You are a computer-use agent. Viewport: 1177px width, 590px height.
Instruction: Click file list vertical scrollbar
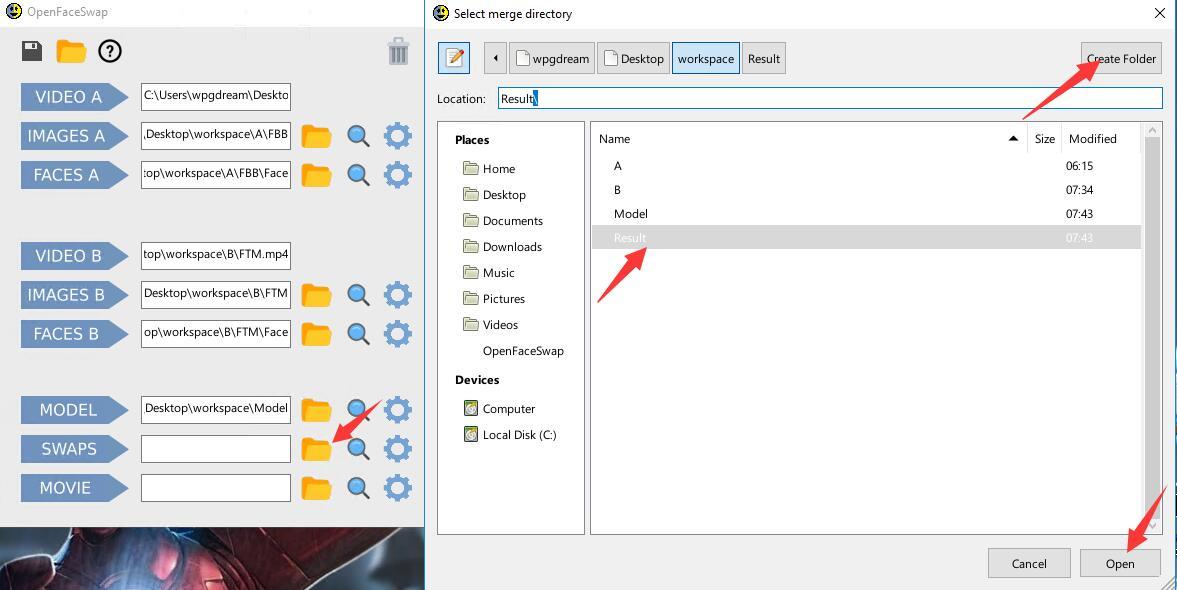pos(1151,329)
